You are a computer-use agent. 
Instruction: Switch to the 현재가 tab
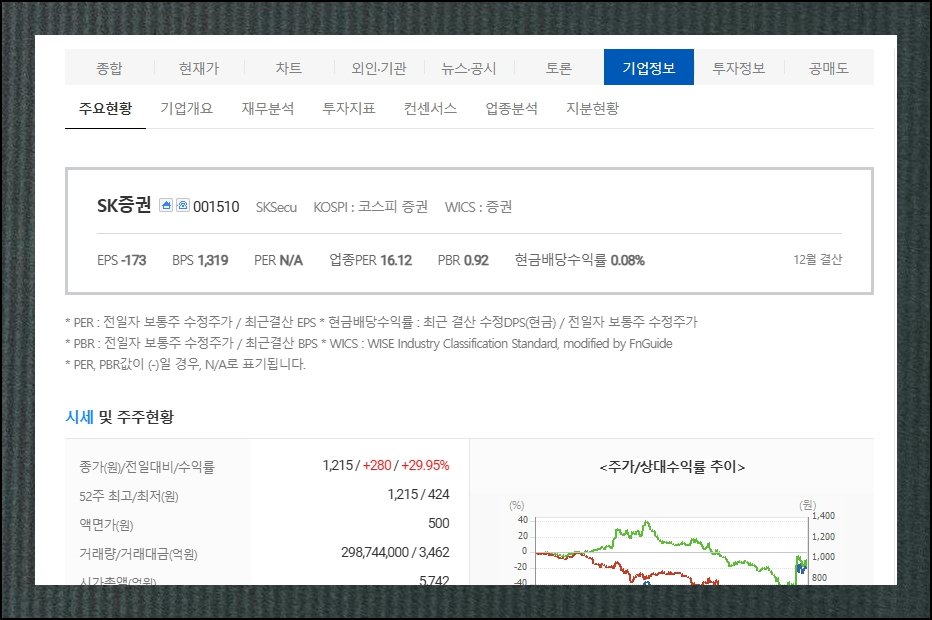[199, 68]
